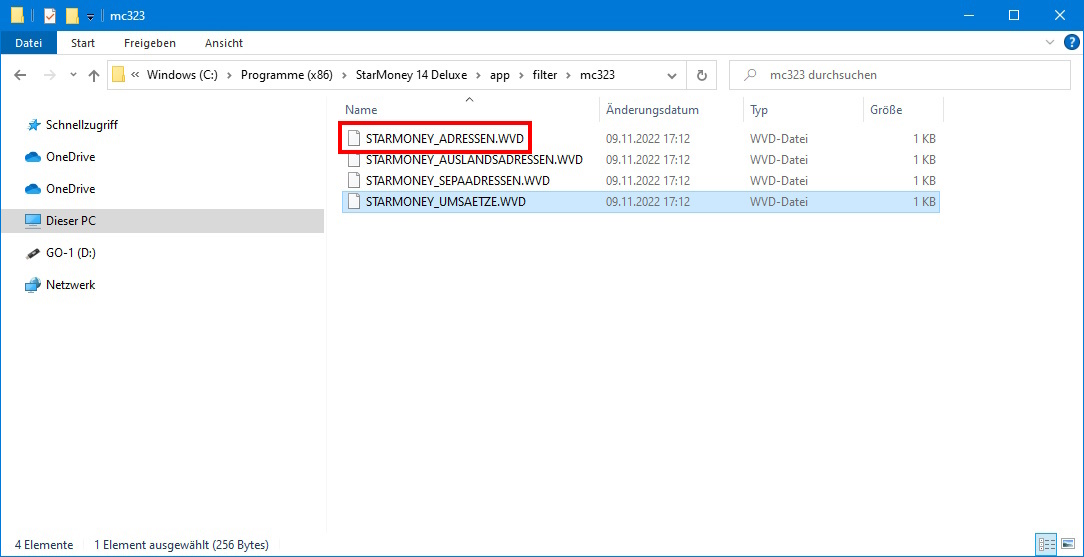
Task: Open GO-1 (D:) drive in sidebar
Action: click(x=71, y=253)
